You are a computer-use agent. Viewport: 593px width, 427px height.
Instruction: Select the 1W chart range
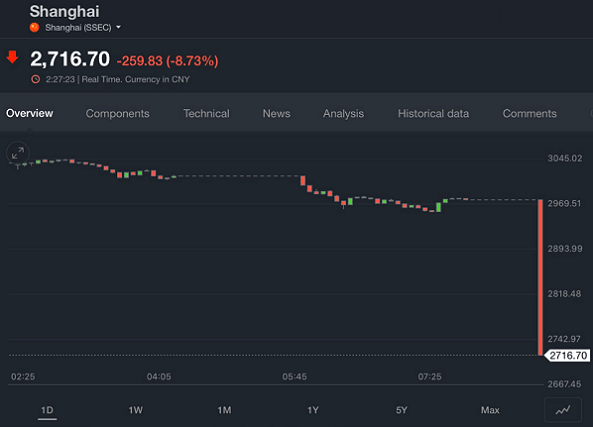tap(135, 410)
